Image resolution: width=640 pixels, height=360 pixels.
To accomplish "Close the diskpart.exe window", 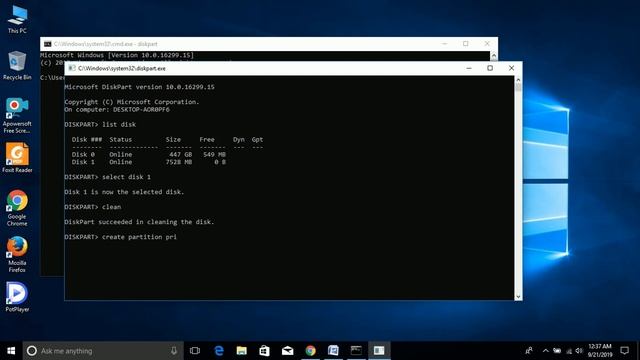I will pos(511,68).
